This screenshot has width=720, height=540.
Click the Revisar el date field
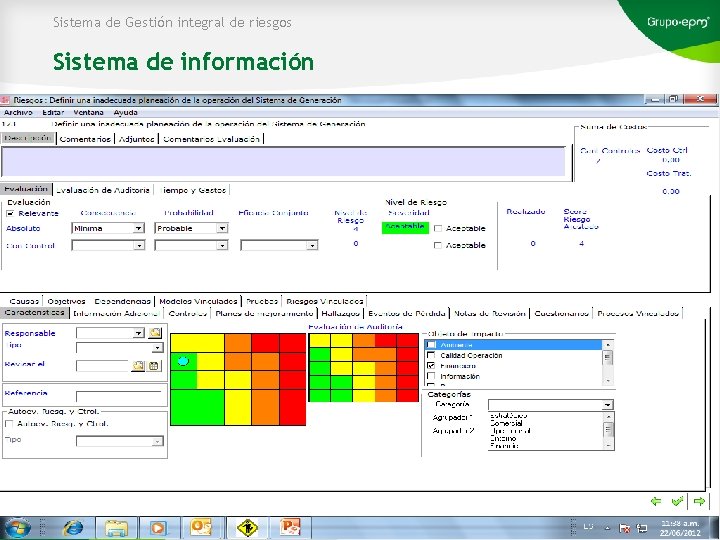(x=103, y=366)
